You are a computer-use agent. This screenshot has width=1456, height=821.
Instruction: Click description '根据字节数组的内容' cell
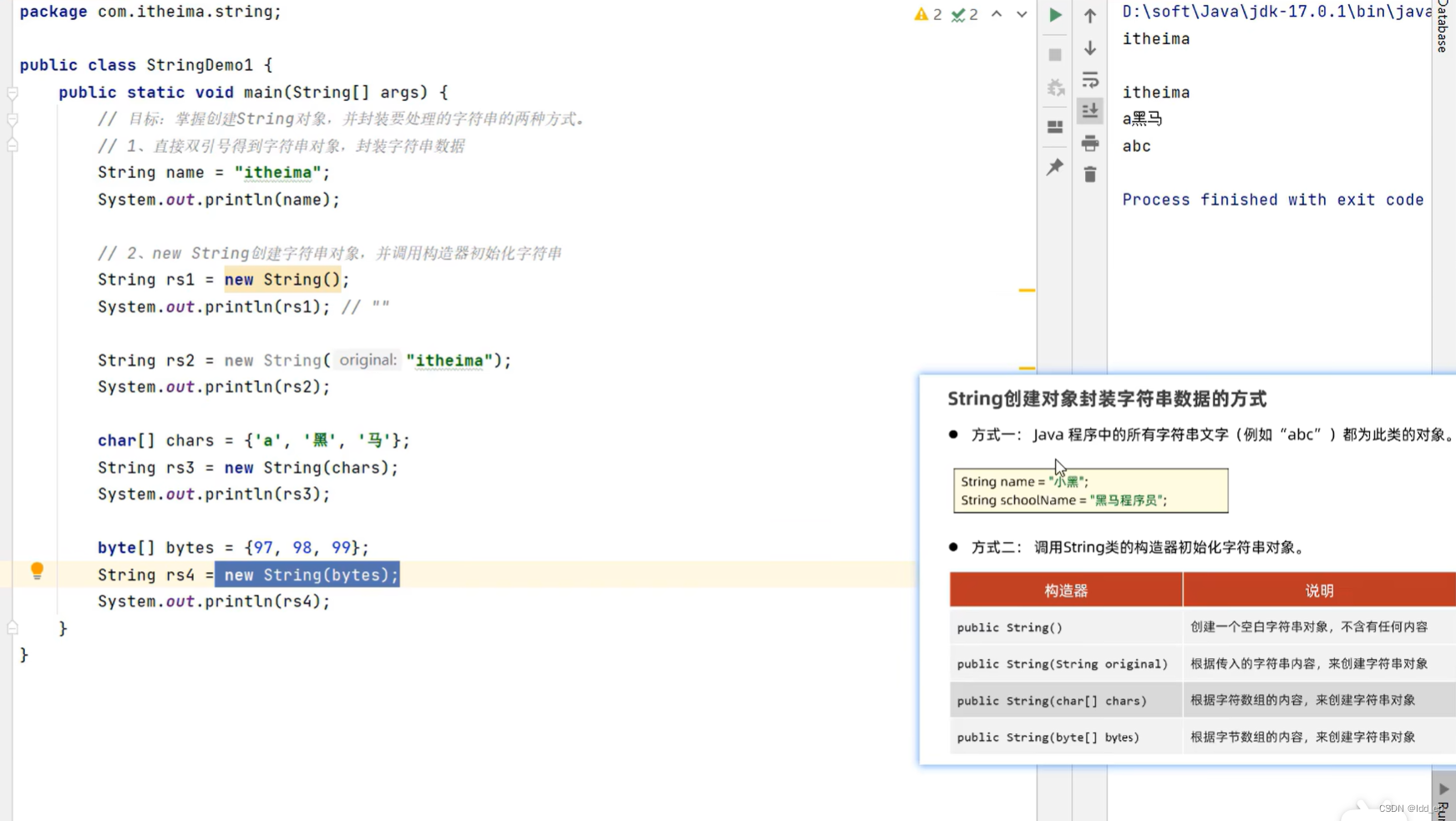[1320, 737]
